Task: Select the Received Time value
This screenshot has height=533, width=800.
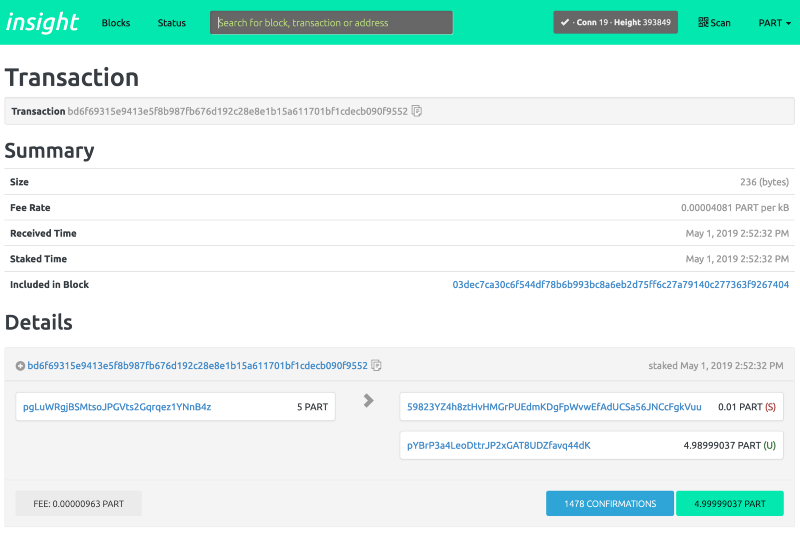Action: 737,233
